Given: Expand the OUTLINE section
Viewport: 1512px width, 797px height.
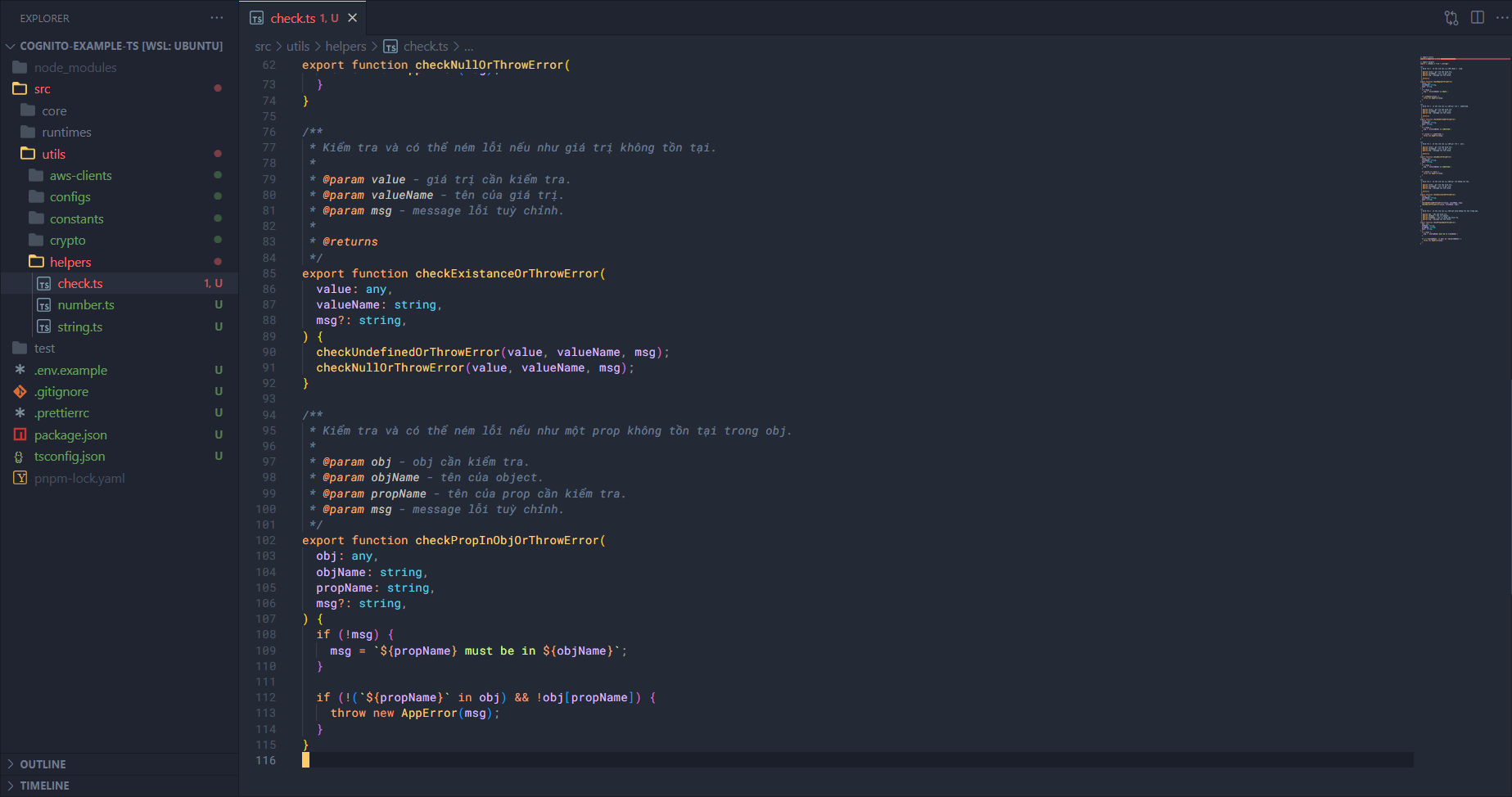Looking at the screenshot, I should [43, 764].
